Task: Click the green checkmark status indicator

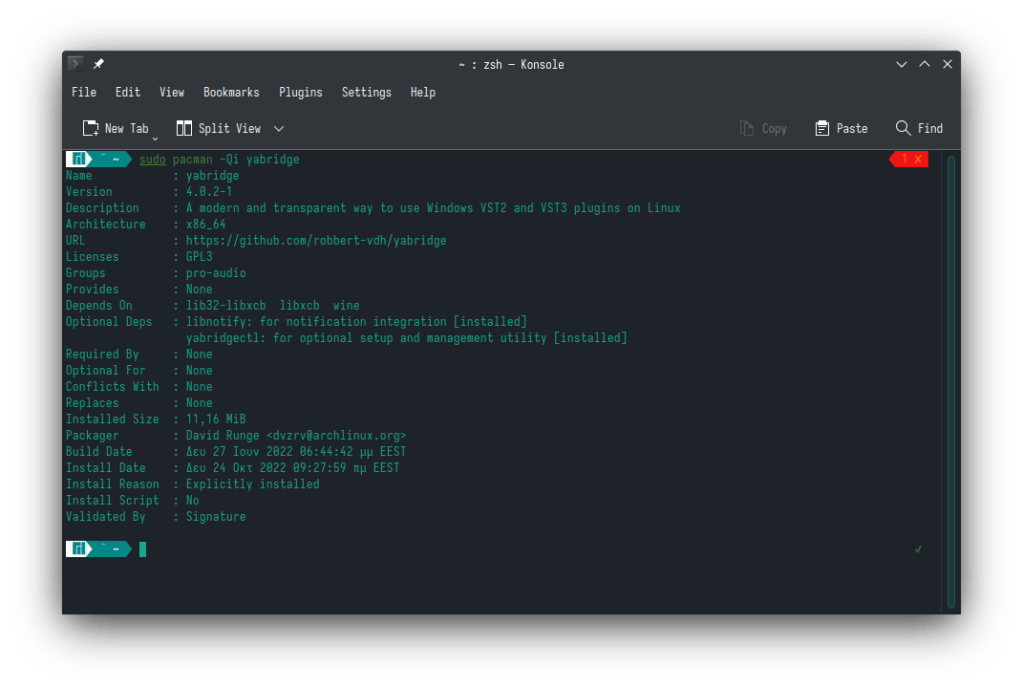Action: coord(918,549)
